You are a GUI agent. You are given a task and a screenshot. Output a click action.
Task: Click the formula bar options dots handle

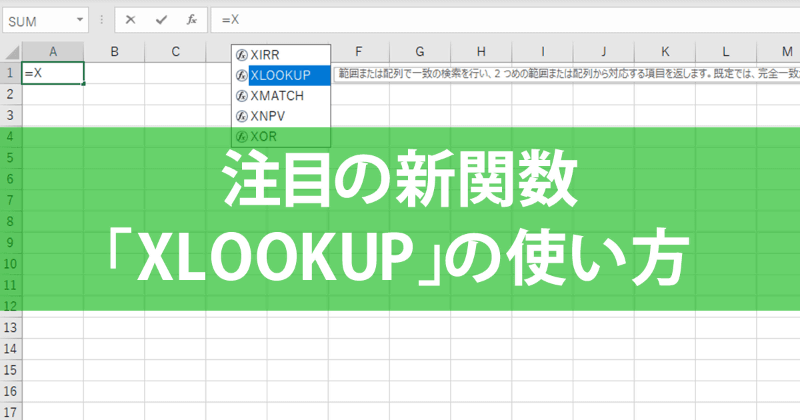102,20
